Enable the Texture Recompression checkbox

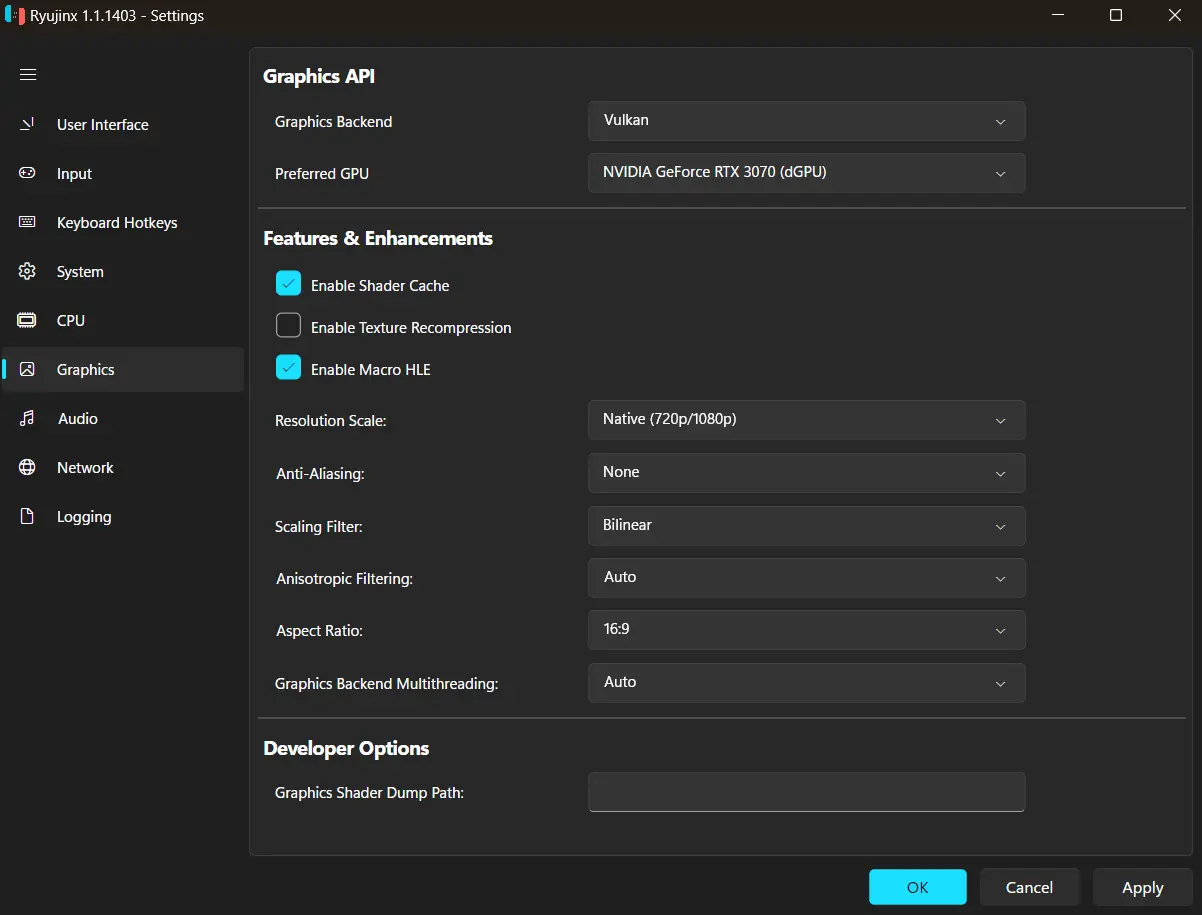coord(288,326)
